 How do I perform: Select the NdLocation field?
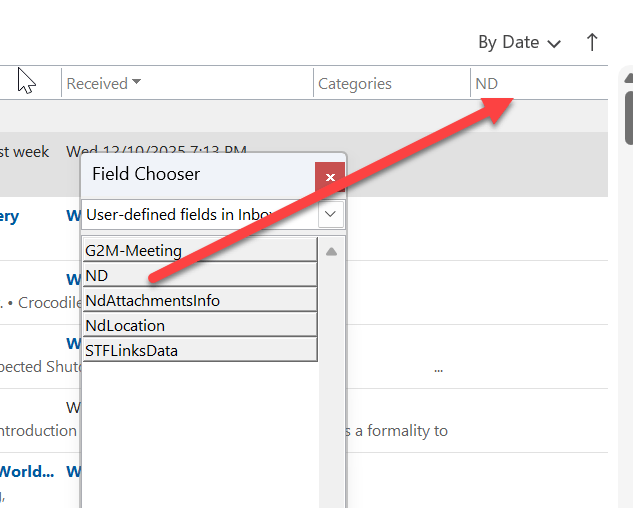pyautogui.click(x=200, y=325)
